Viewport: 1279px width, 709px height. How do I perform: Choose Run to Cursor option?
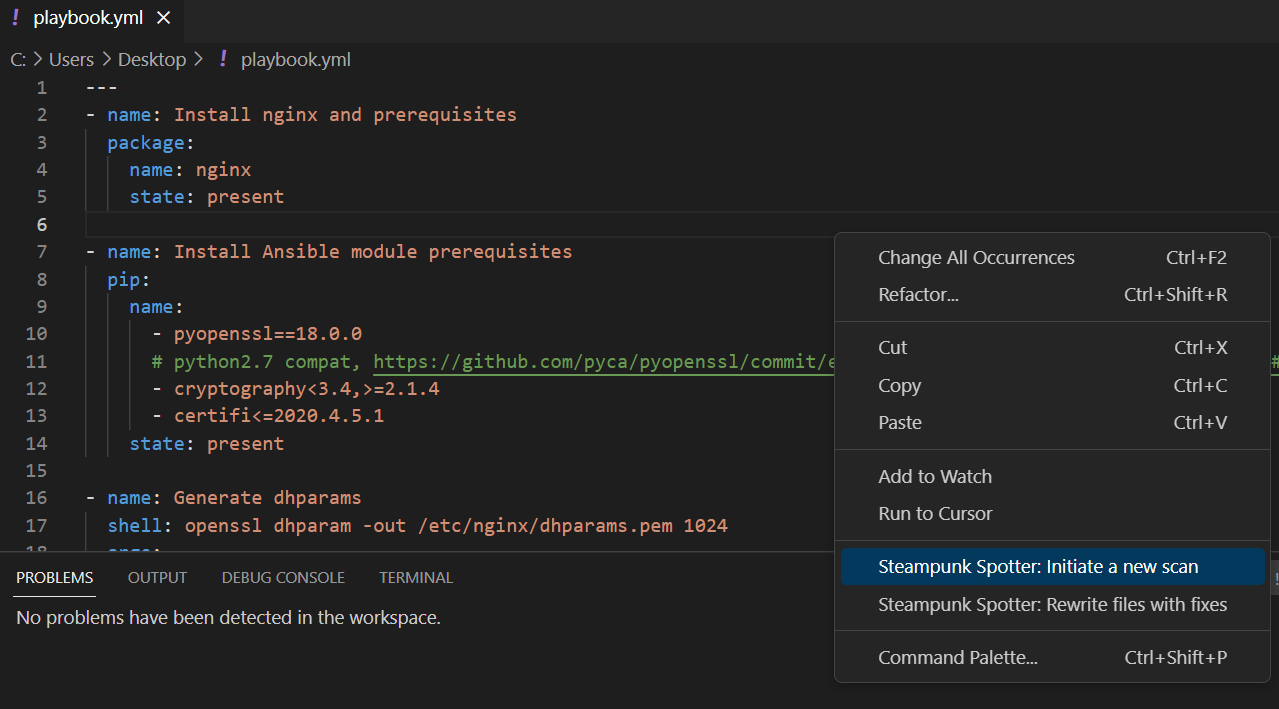pyautogui.click(x=935, y=514)
